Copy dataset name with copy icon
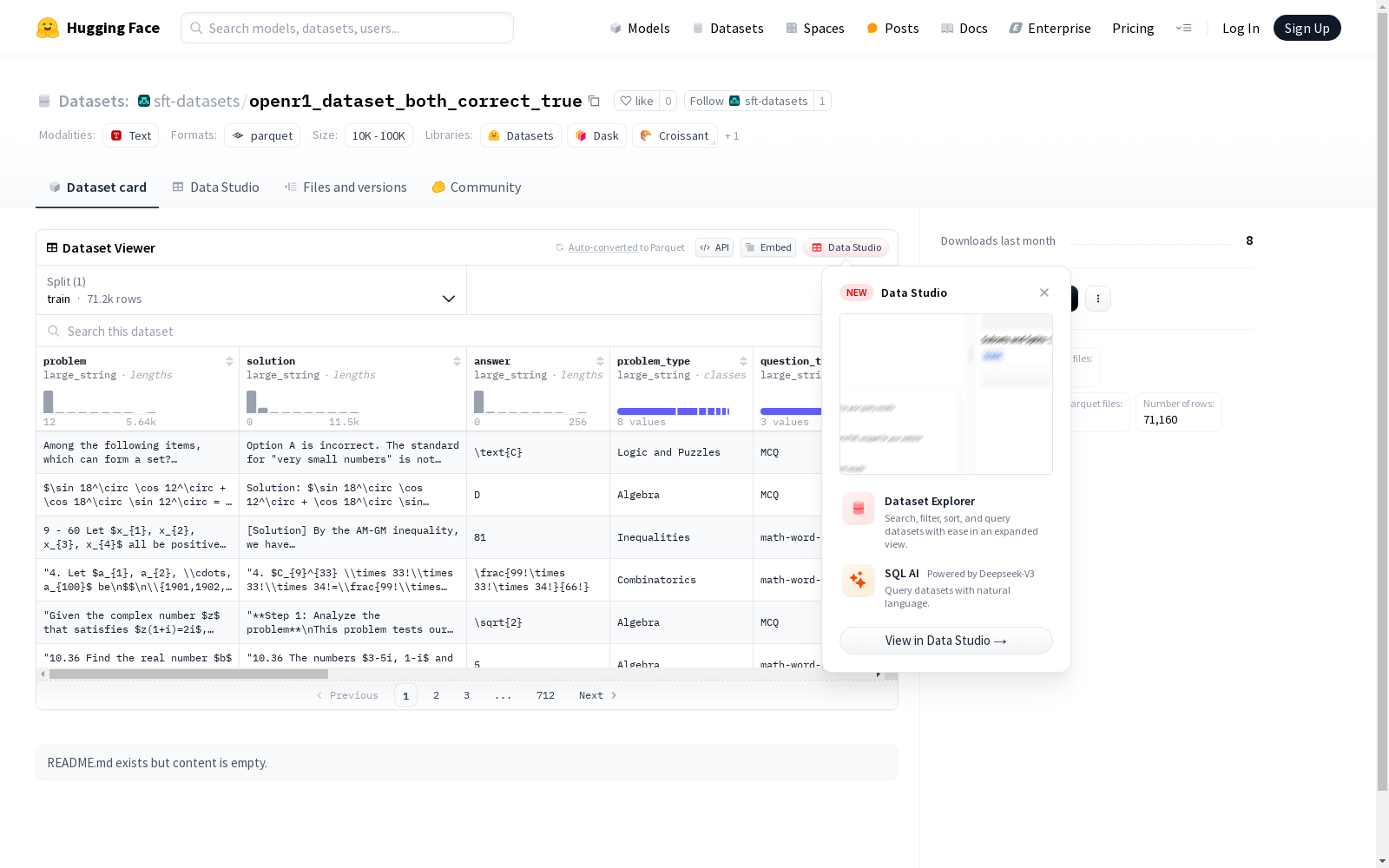This screenshot has width=1389, height=868. [x=594, y=101]
